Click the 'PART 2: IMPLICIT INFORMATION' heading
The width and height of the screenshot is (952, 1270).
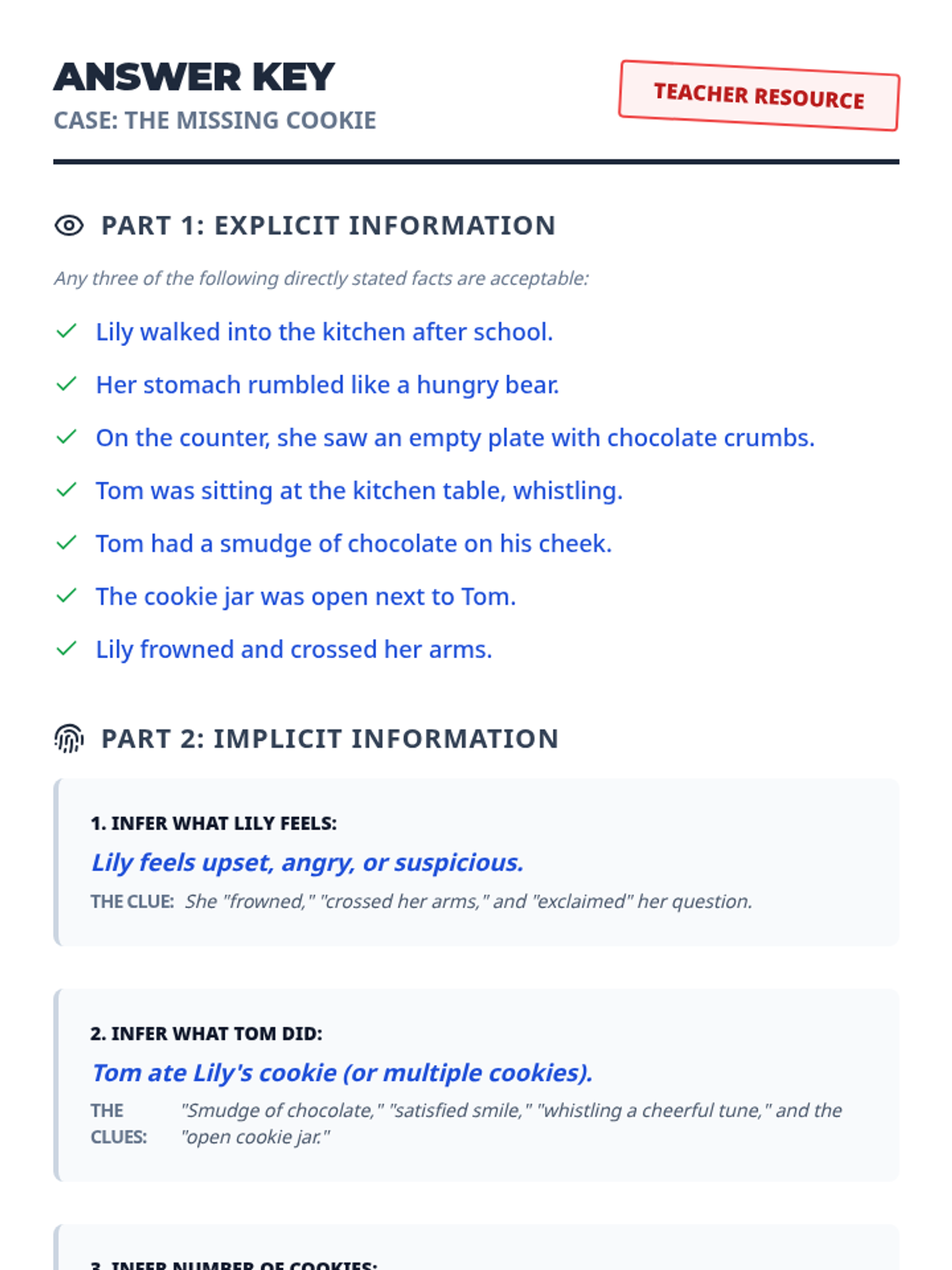(x=330, y=739)
